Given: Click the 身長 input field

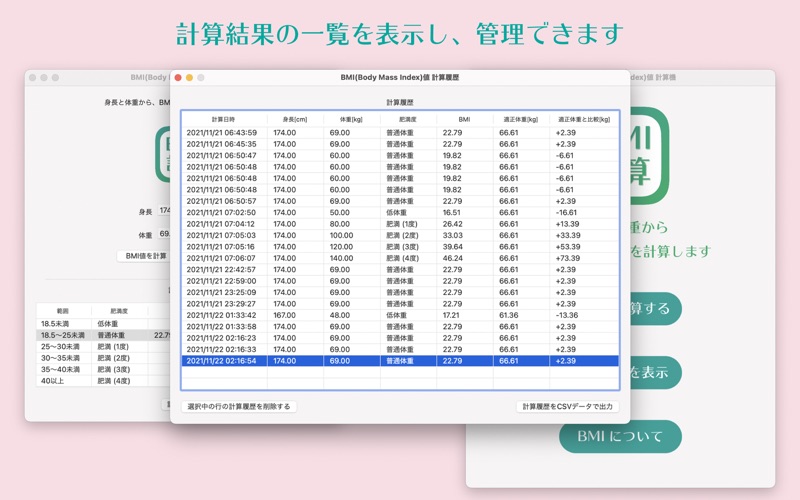Looking at the screenshot, I should click(164, 211).
